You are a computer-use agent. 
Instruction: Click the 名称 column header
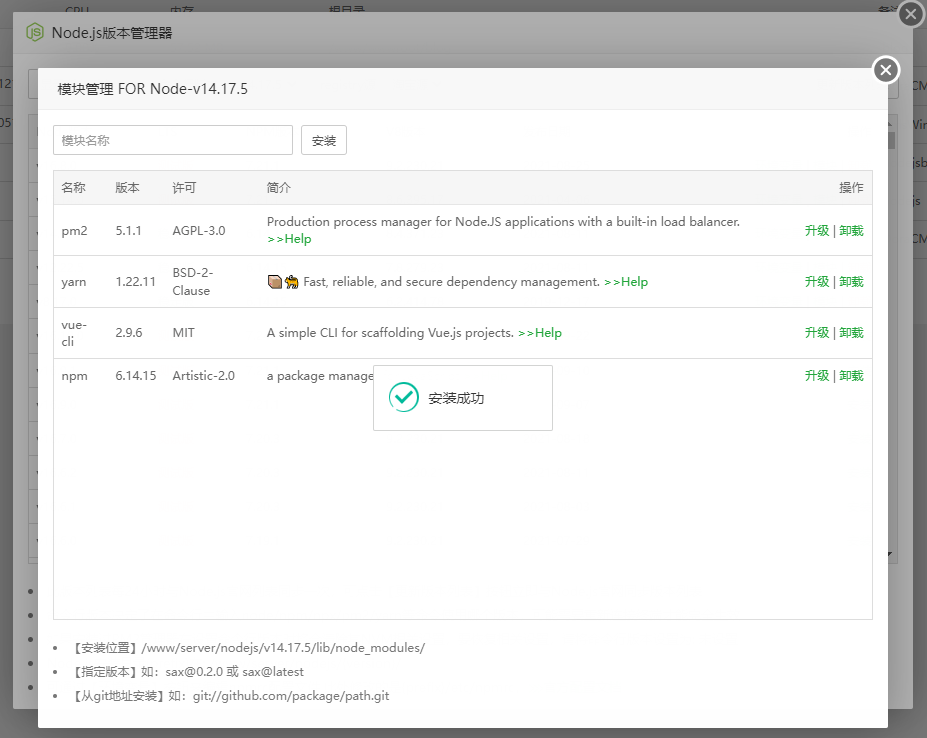(73, 187)
